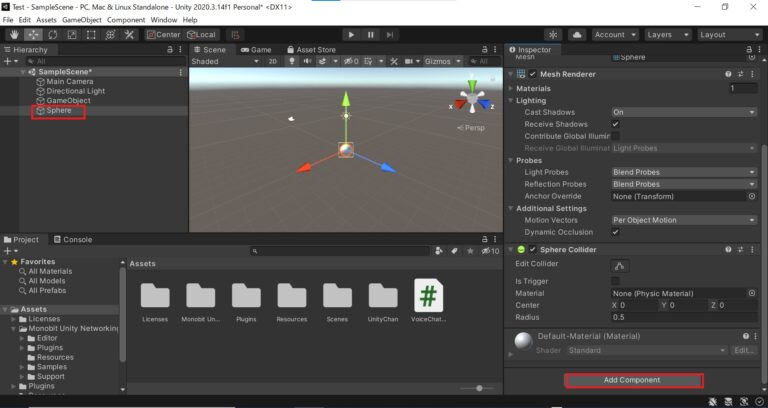
Task: Select the VoiceChat script asset
Action: [x=429, y=301]
